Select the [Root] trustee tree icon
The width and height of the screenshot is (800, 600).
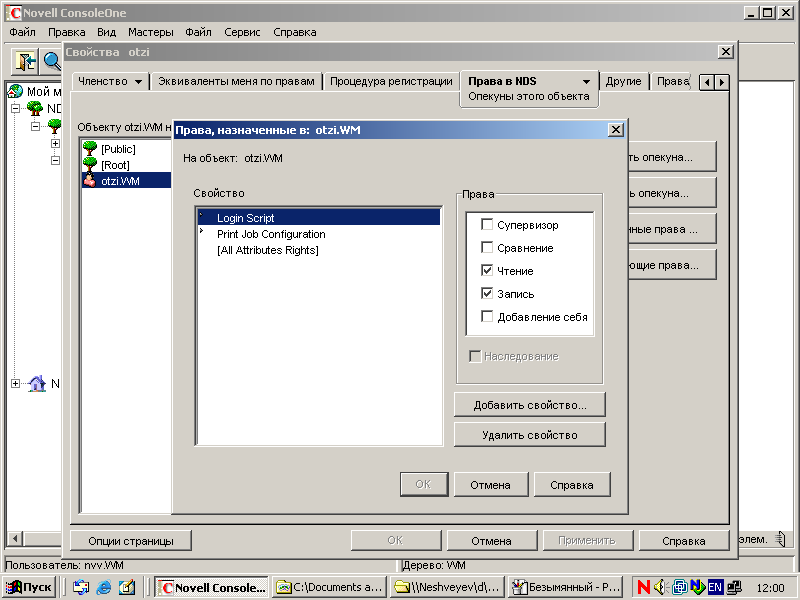pos(90,164)
